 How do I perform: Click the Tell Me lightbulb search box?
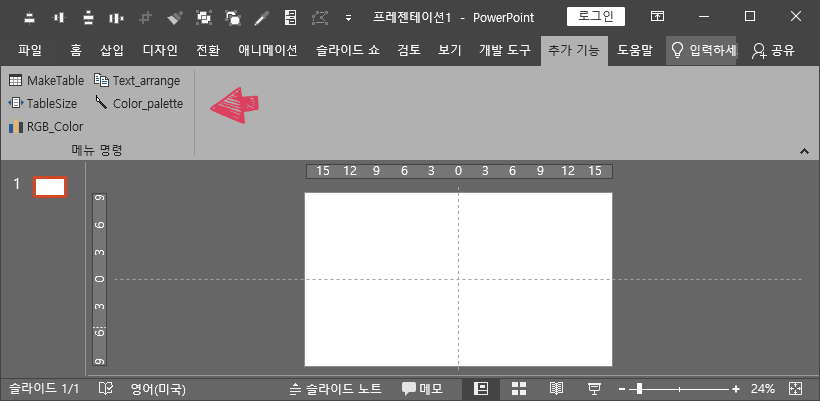(701, 50)
